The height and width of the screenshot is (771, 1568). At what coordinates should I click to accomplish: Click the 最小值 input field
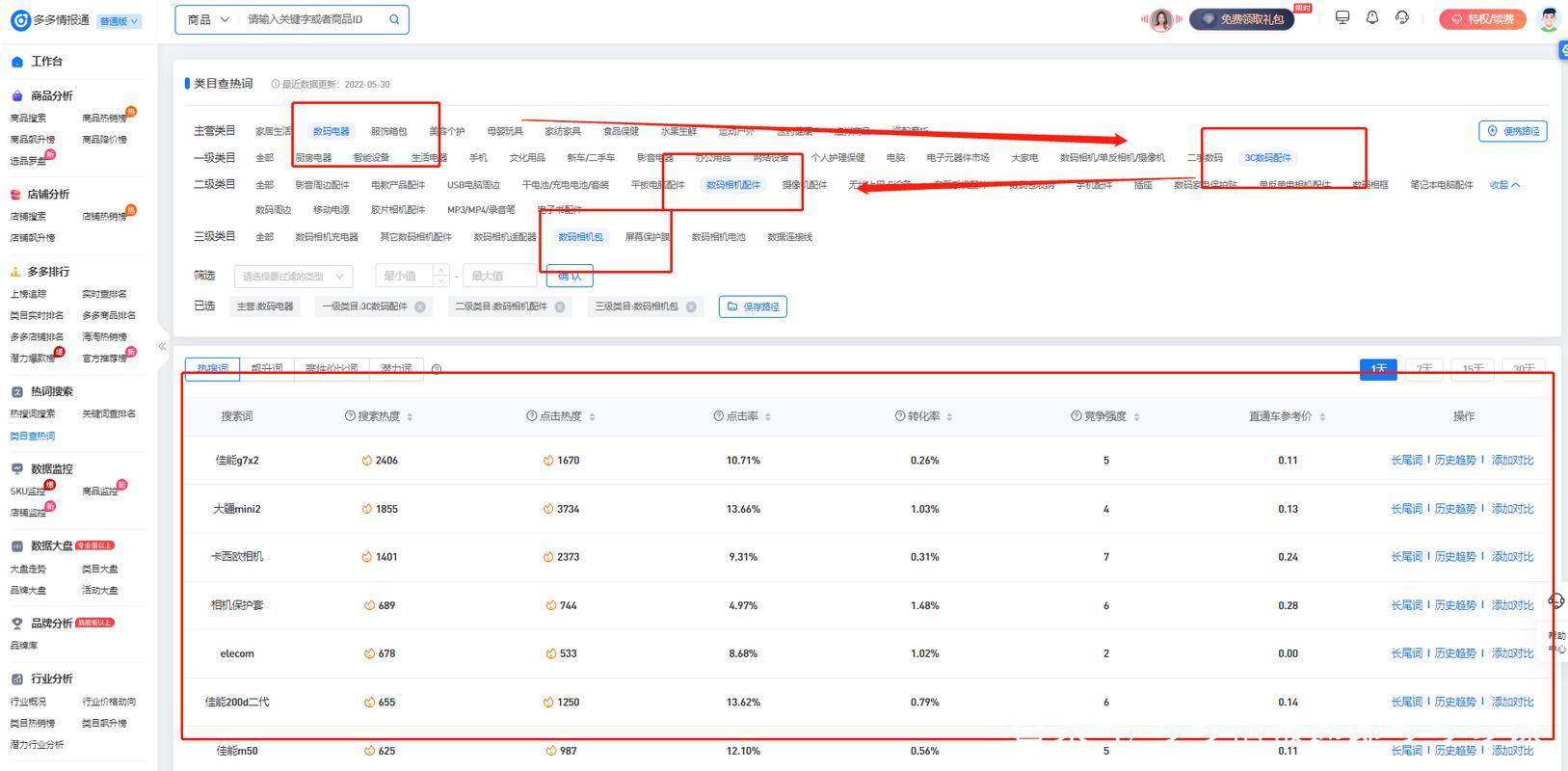pyautogui.click(x=407, y=277)
